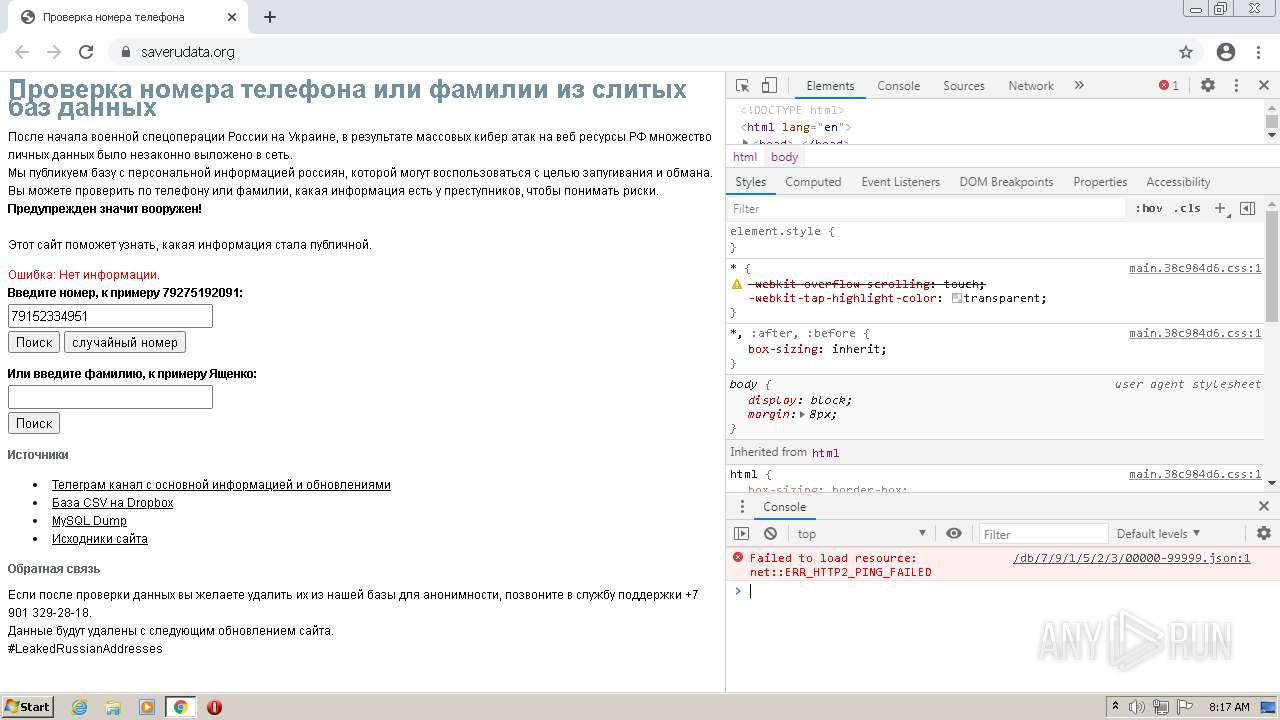Screen dimensions: 1280x720
Task: Toggle the device toolbar icon
Action: pyautogui.click(x=769, y=86)
